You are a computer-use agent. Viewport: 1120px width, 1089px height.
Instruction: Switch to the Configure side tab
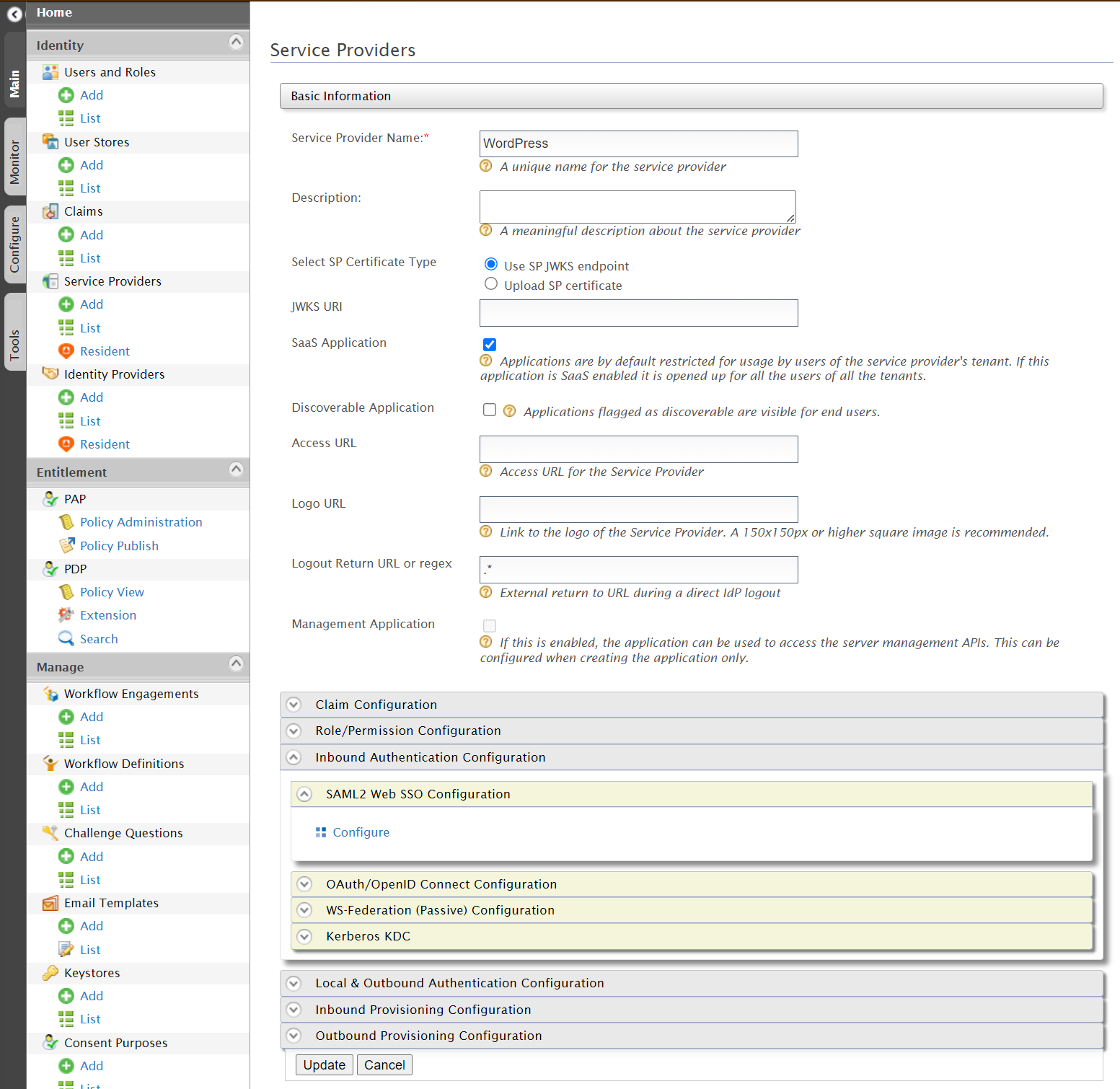click(14, 244)
